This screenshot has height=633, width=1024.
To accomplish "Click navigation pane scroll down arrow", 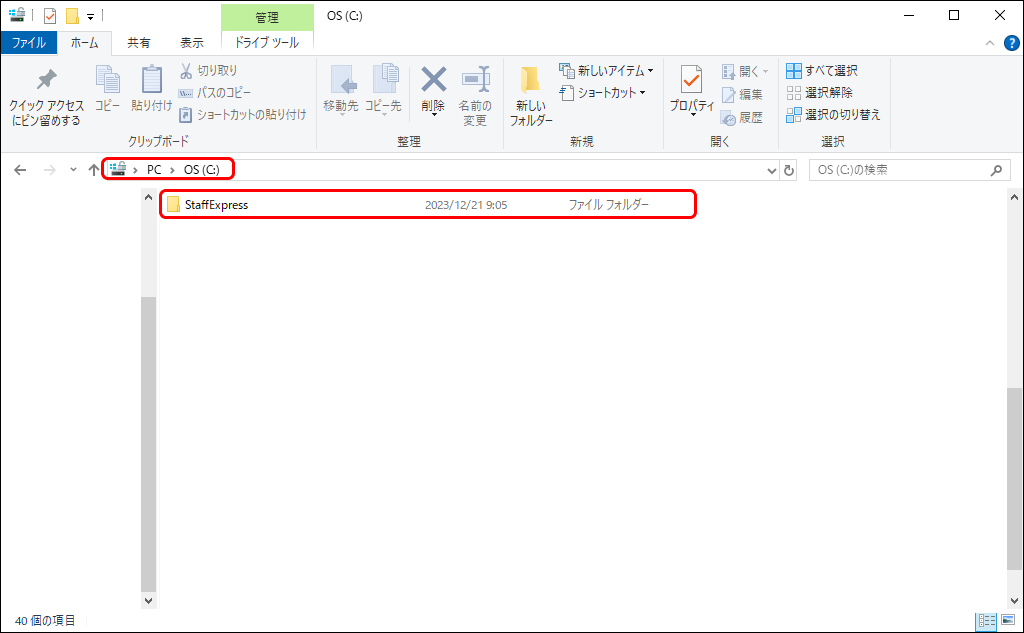I will pyautogui.click(x=148, y=600).
